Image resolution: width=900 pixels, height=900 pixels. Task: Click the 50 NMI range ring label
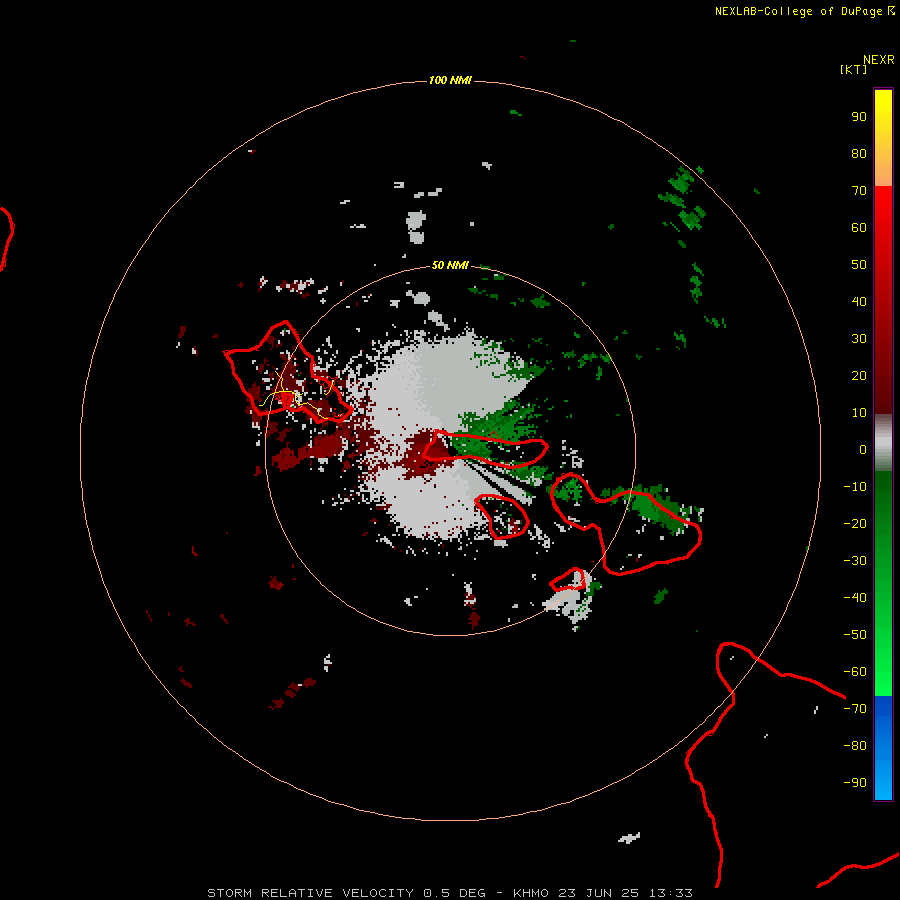tap(450, 265)
